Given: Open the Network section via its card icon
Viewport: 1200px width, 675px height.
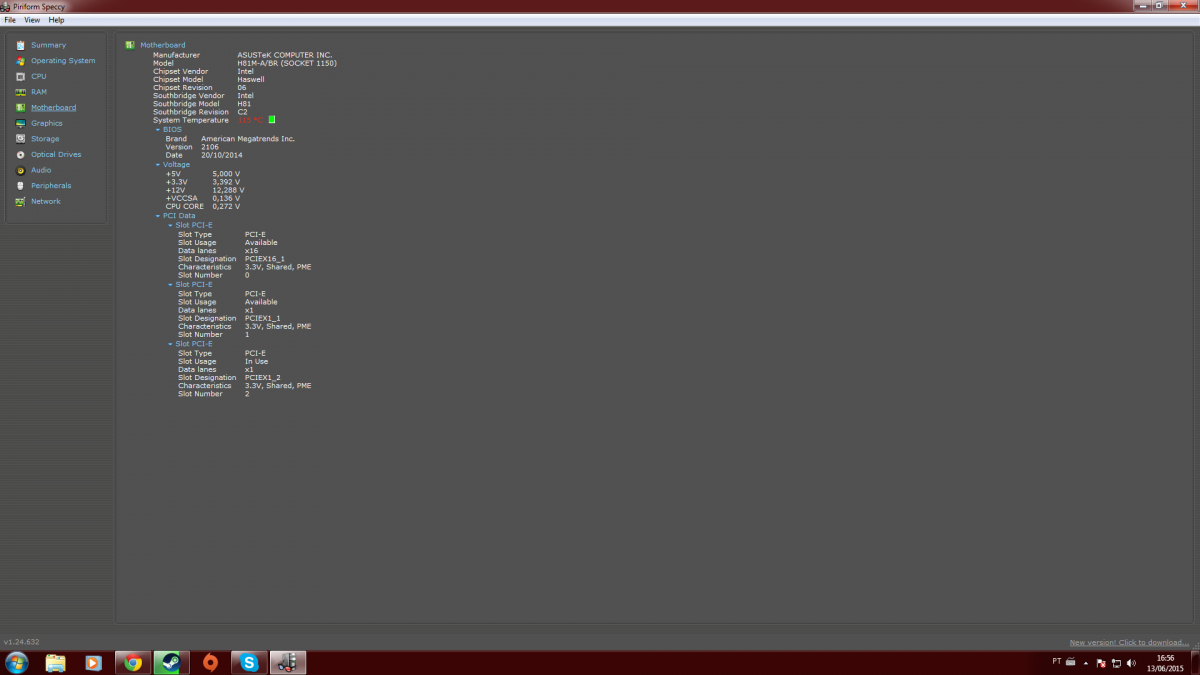Looking at the screenshot, I should (x=21, y=201).
